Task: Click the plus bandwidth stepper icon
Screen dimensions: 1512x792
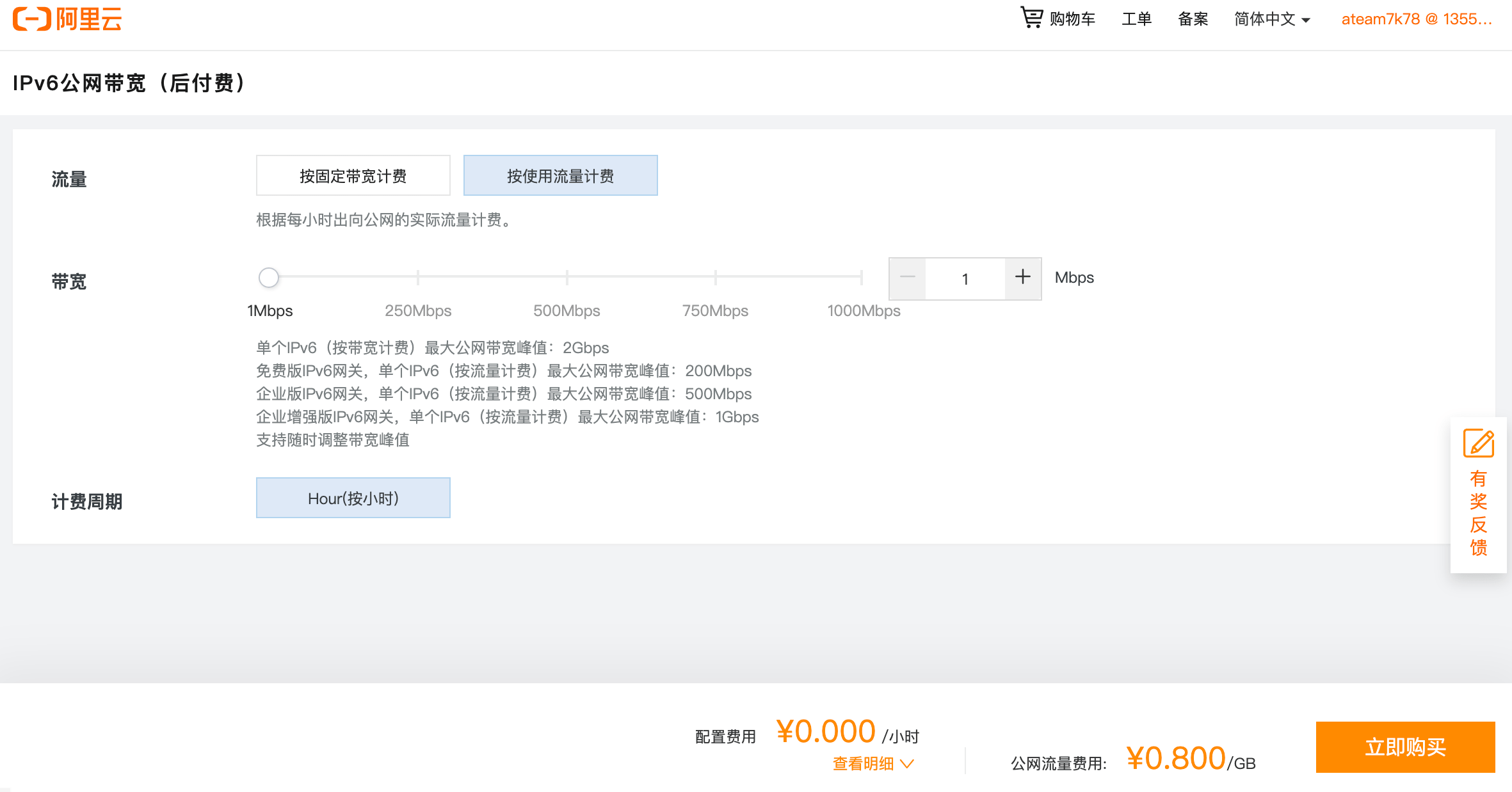Action: (x=1022, y=278)
